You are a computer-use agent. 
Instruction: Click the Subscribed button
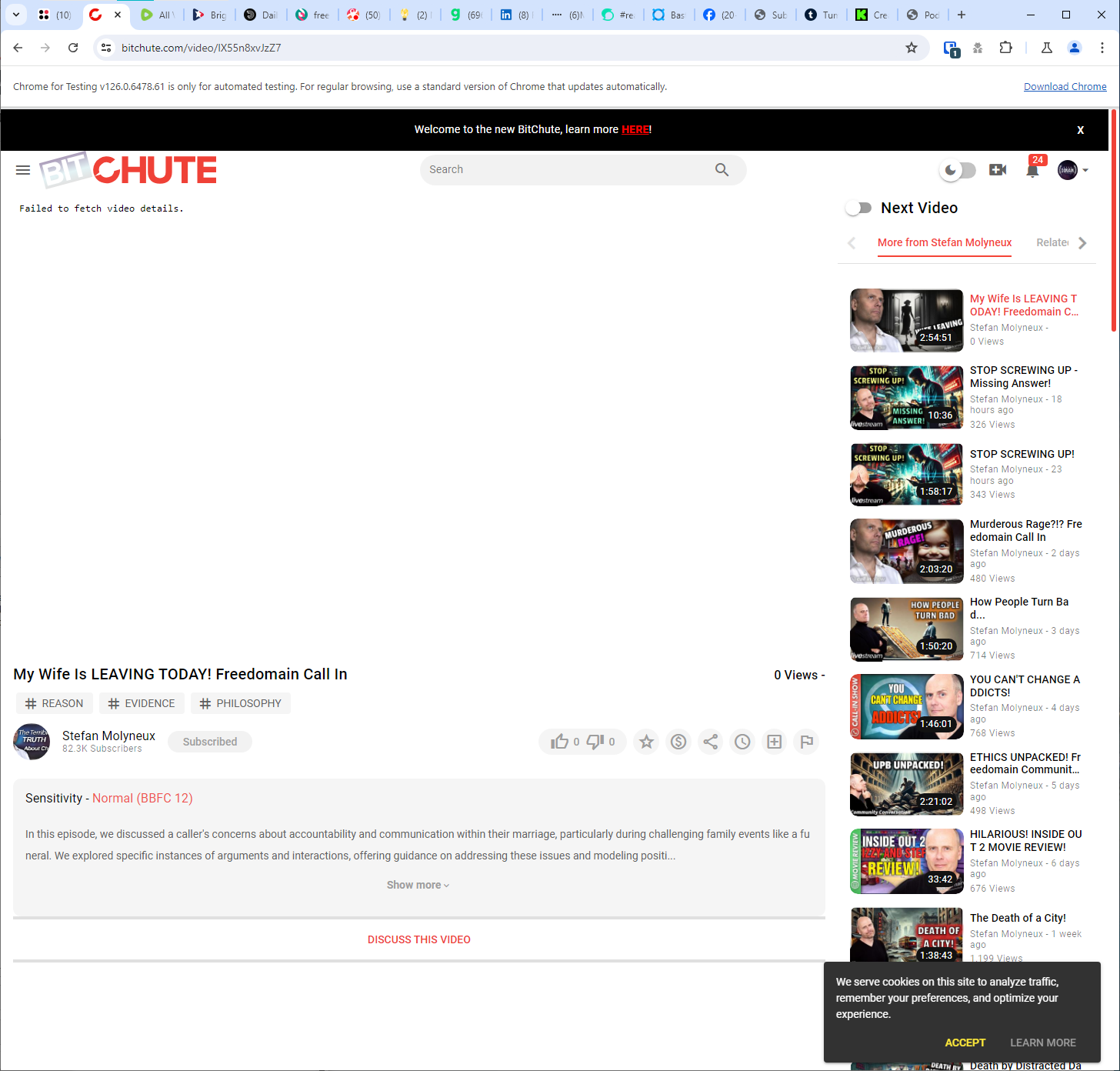coord(210,742)
